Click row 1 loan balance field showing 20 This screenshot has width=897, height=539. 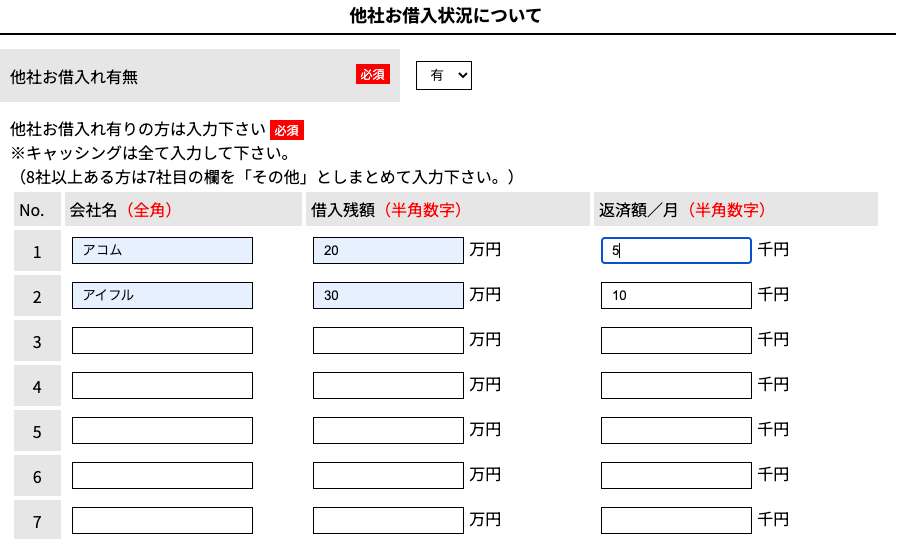387,250
